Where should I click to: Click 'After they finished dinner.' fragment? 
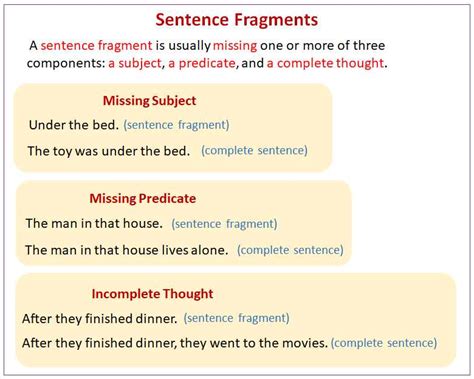(100, 319)
